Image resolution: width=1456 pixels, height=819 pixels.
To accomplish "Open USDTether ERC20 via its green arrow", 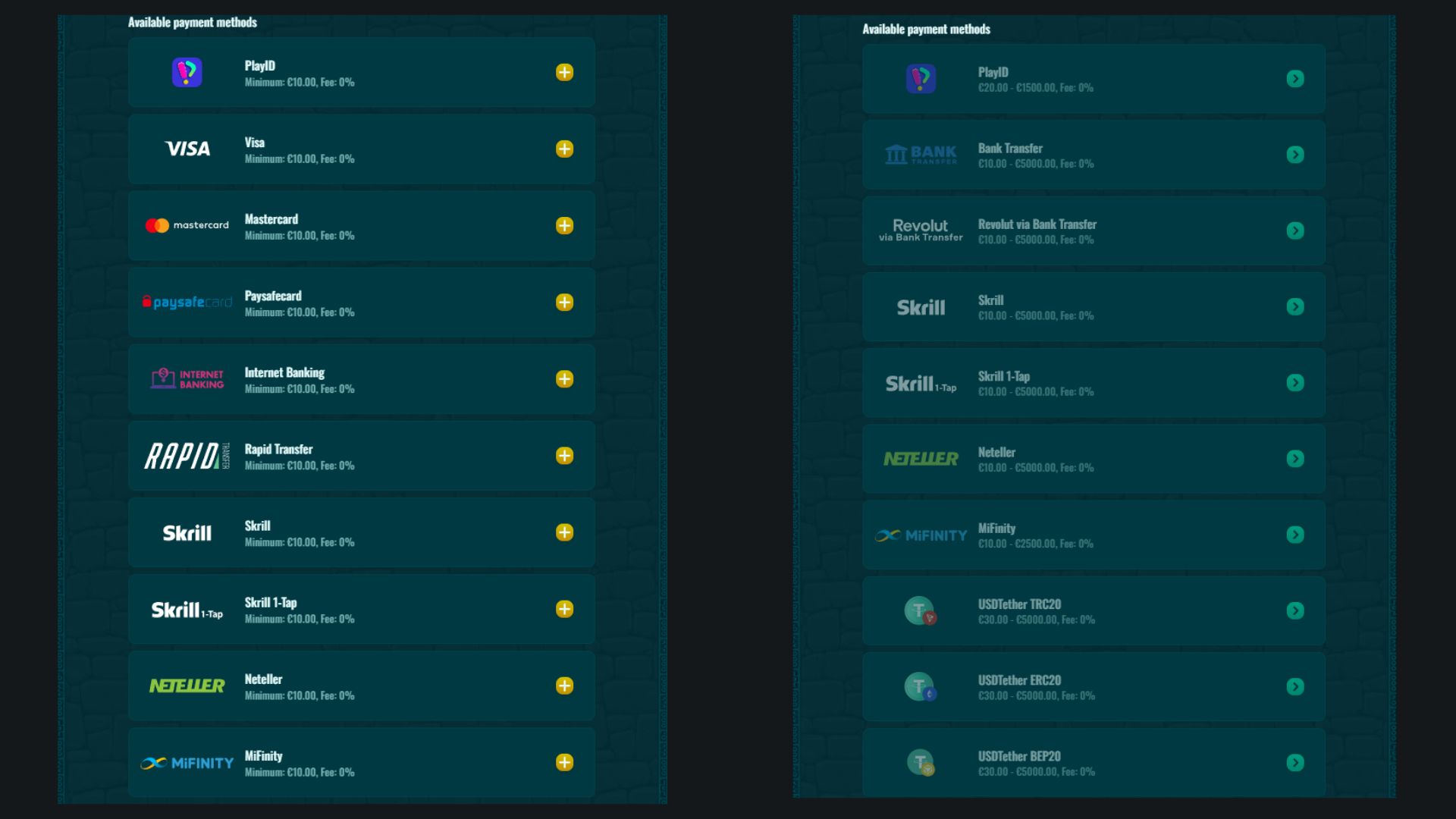I will 1295,686.
